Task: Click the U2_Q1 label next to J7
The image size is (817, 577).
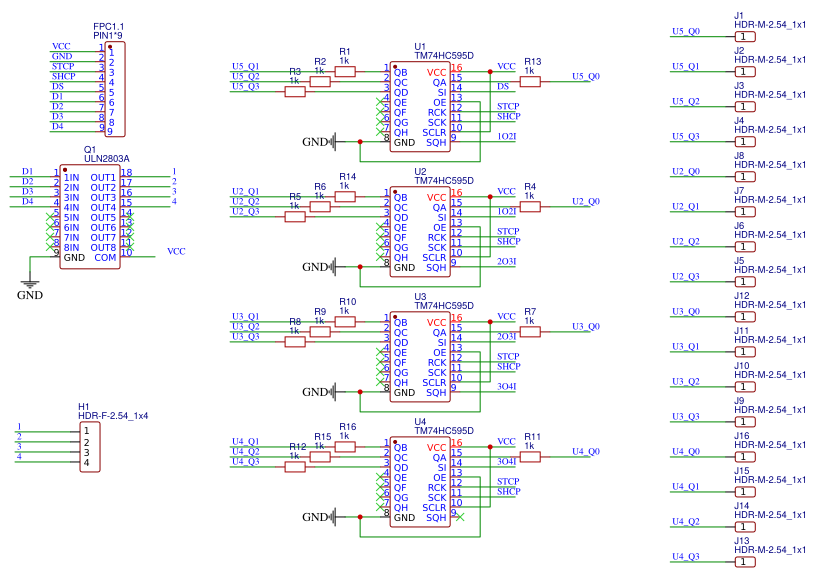Action: tap(686, 207)
